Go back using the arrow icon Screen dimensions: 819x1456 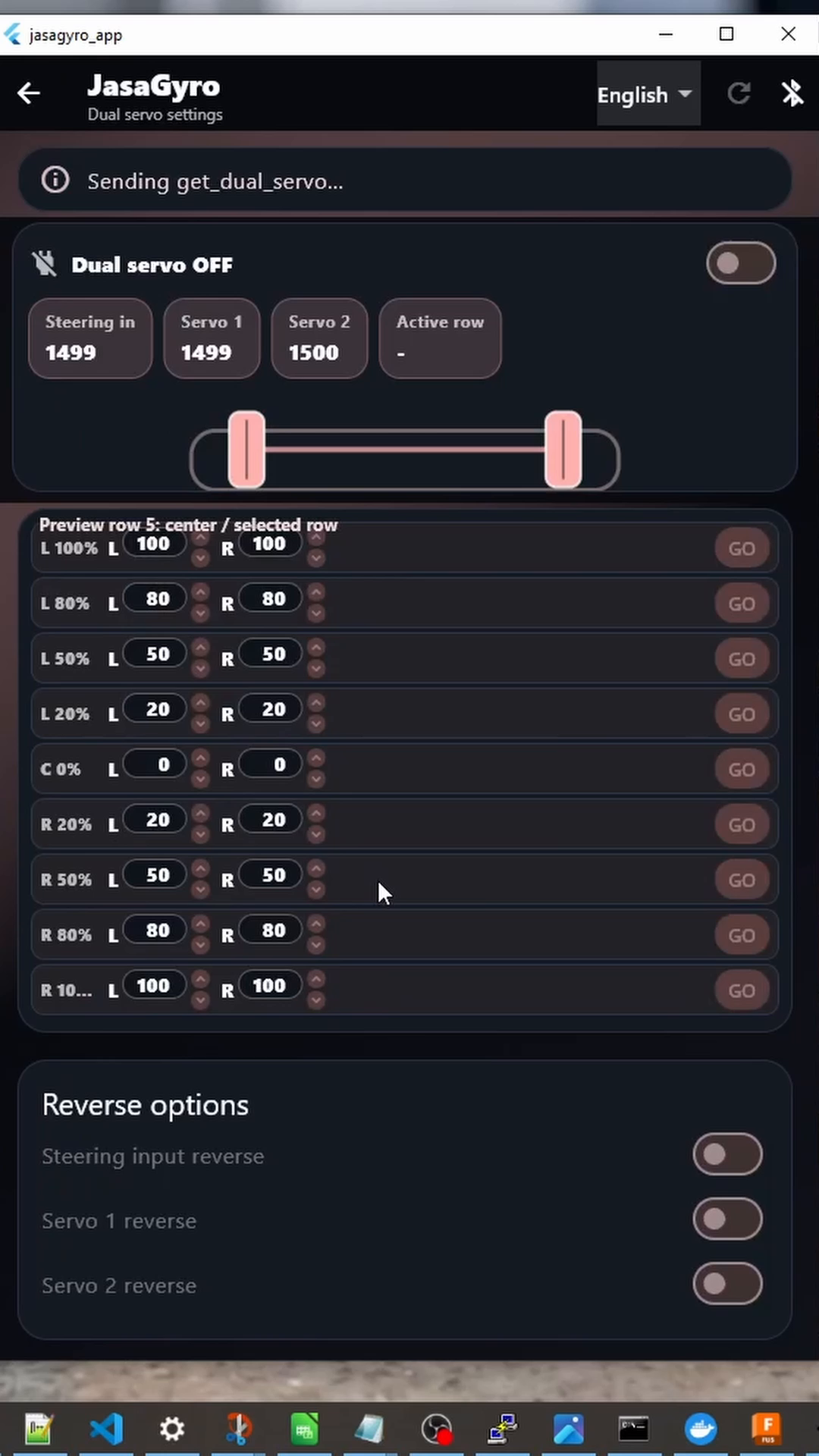click(29, 93)
